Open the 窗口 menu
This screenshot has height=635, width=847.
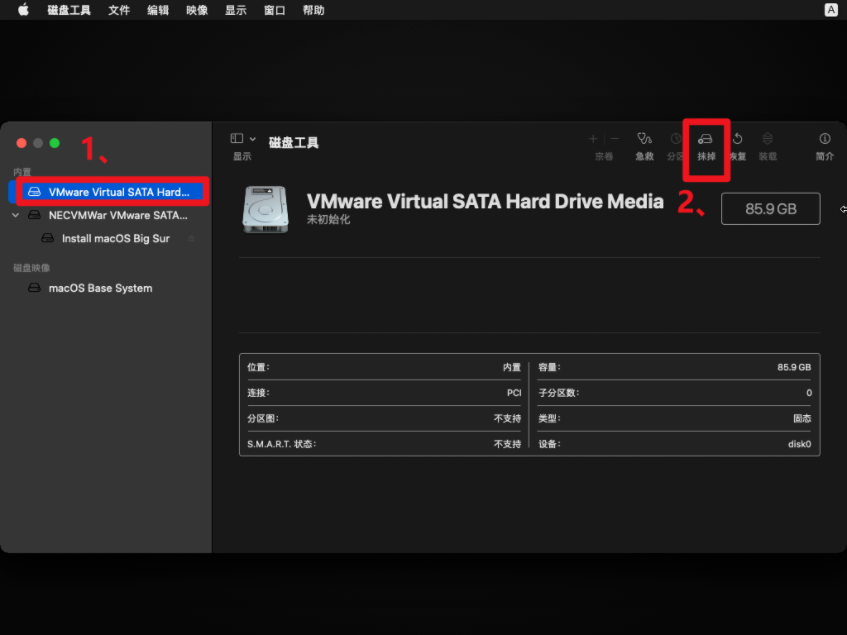[274, 10]
